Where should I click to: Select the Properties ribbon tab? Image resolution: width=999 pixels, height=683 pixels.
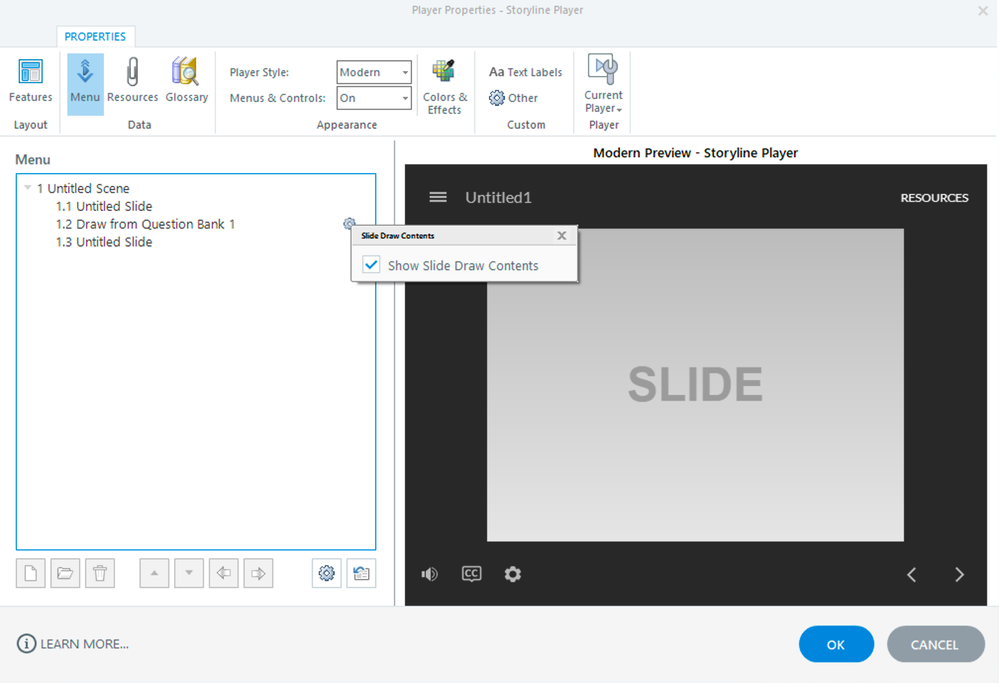(95, 37)
